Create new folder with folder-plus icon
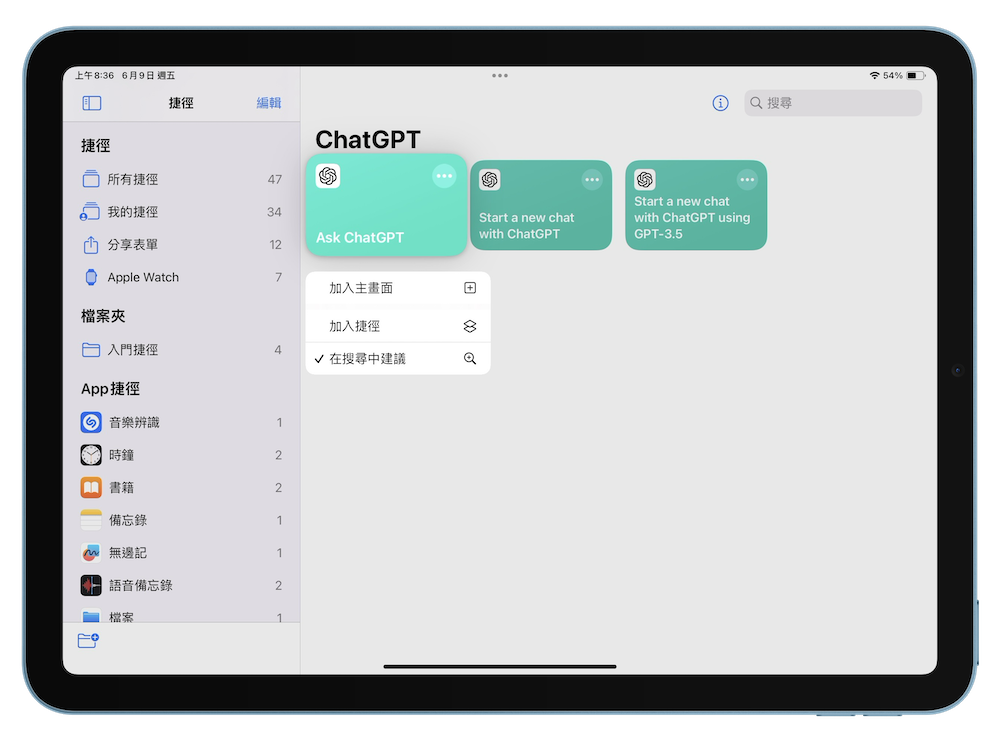Viewport: 1000px width, 741px height. (88, 640)
